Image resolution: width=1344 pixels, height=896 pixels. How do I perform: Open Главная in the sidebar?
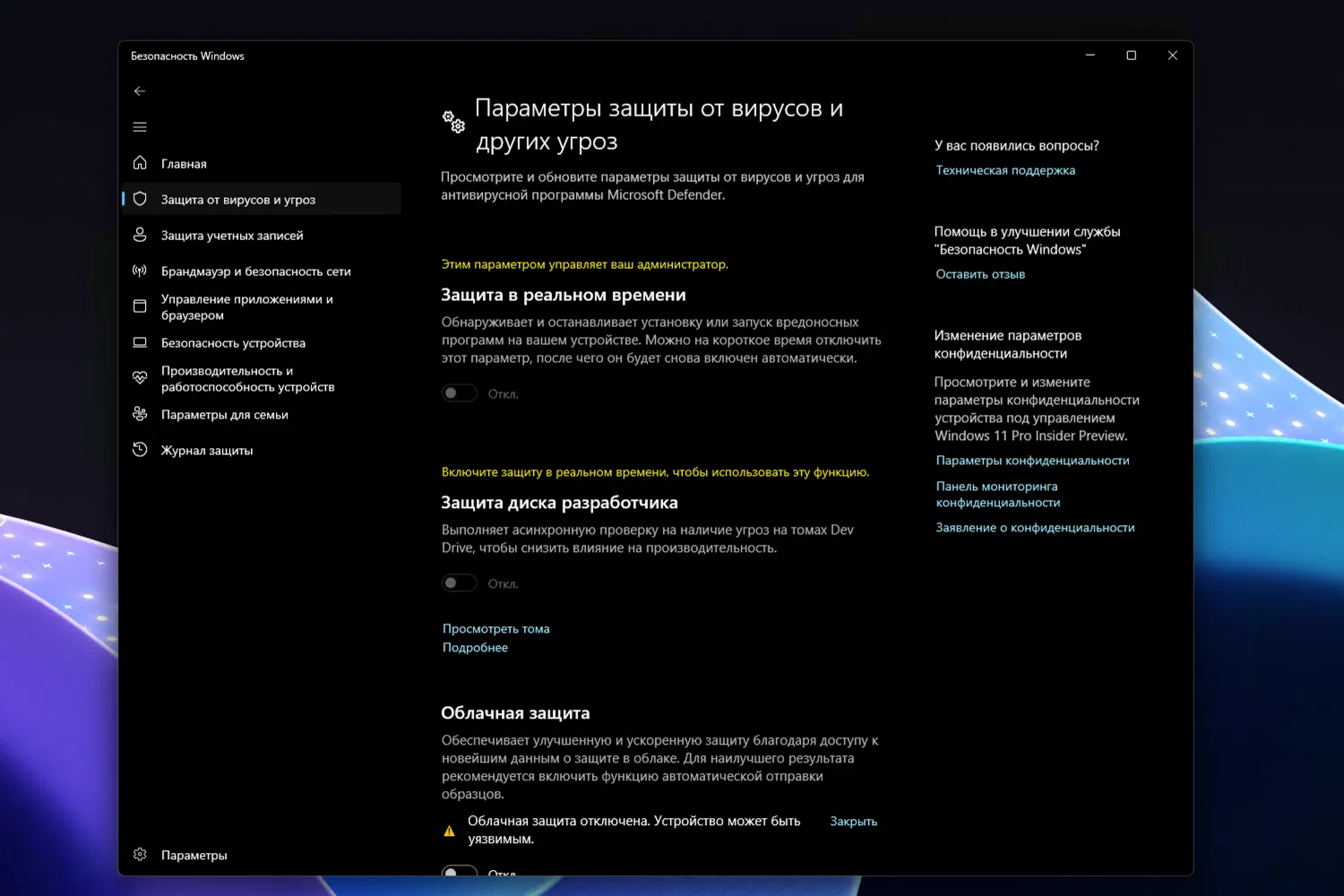(x=260, y=163)
